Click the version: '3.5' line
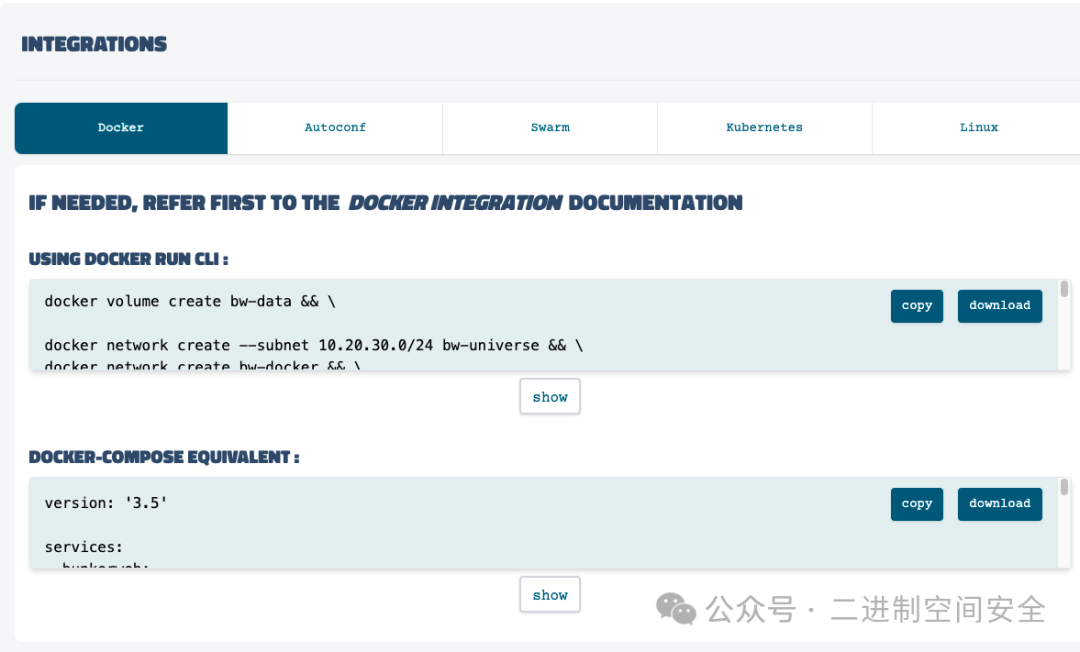 click(105, 503)
